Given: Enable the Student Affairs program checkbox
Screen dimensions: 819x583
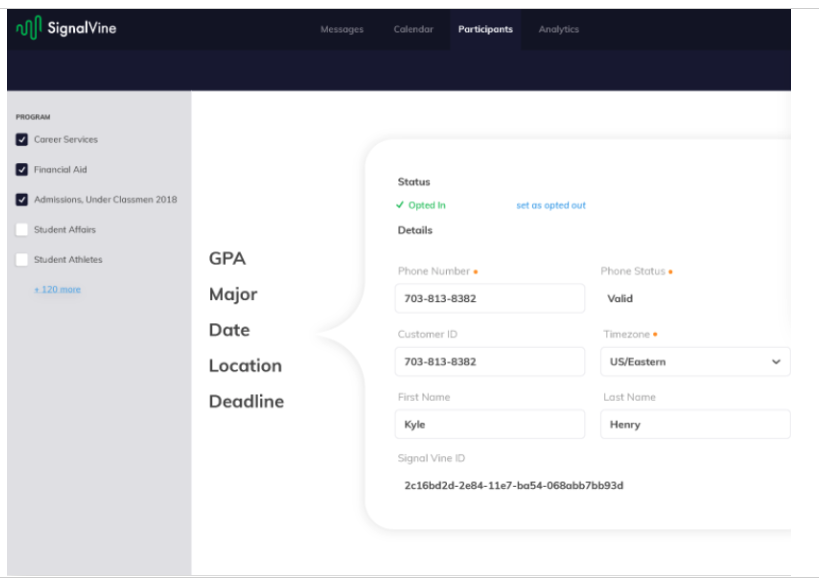Looking at the screenshot, I should (22, 227).
